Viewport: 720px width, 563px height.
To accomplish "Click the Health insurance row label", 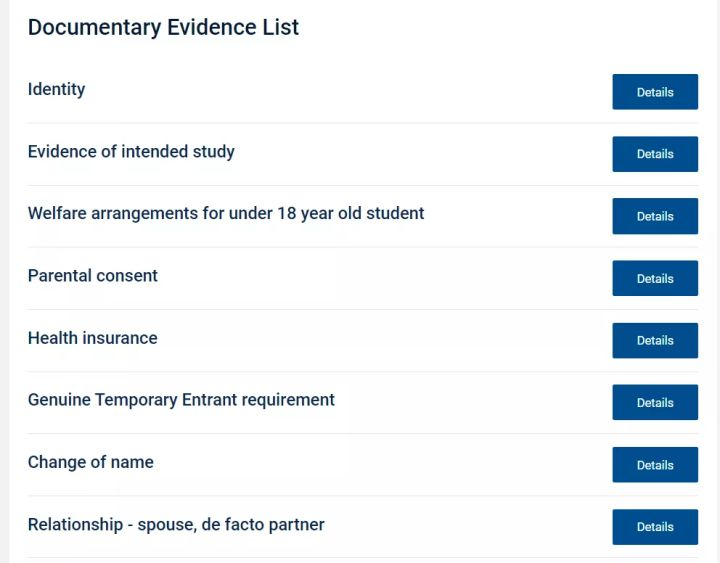I will pos(93,338).
